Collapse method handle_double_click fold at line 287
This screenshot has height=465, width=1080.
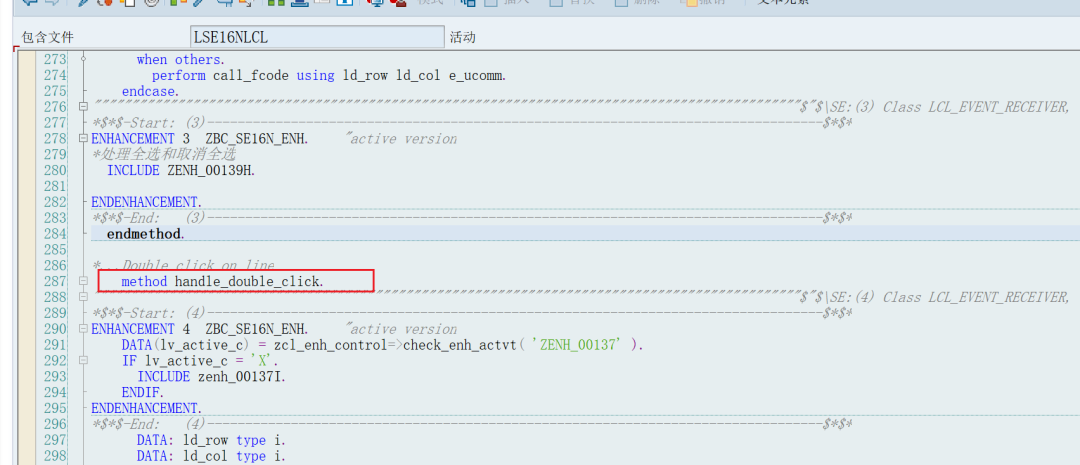coord(83,281)
